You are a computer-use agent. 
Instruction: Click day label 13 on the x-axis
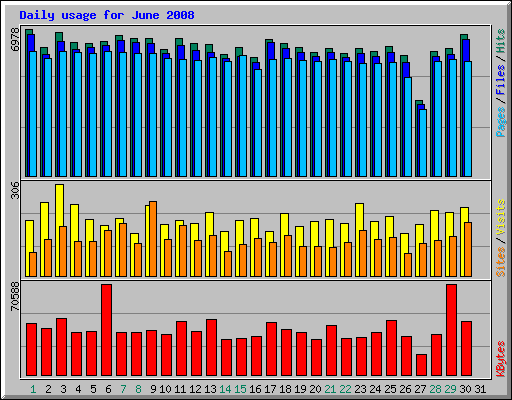point(210,389)
